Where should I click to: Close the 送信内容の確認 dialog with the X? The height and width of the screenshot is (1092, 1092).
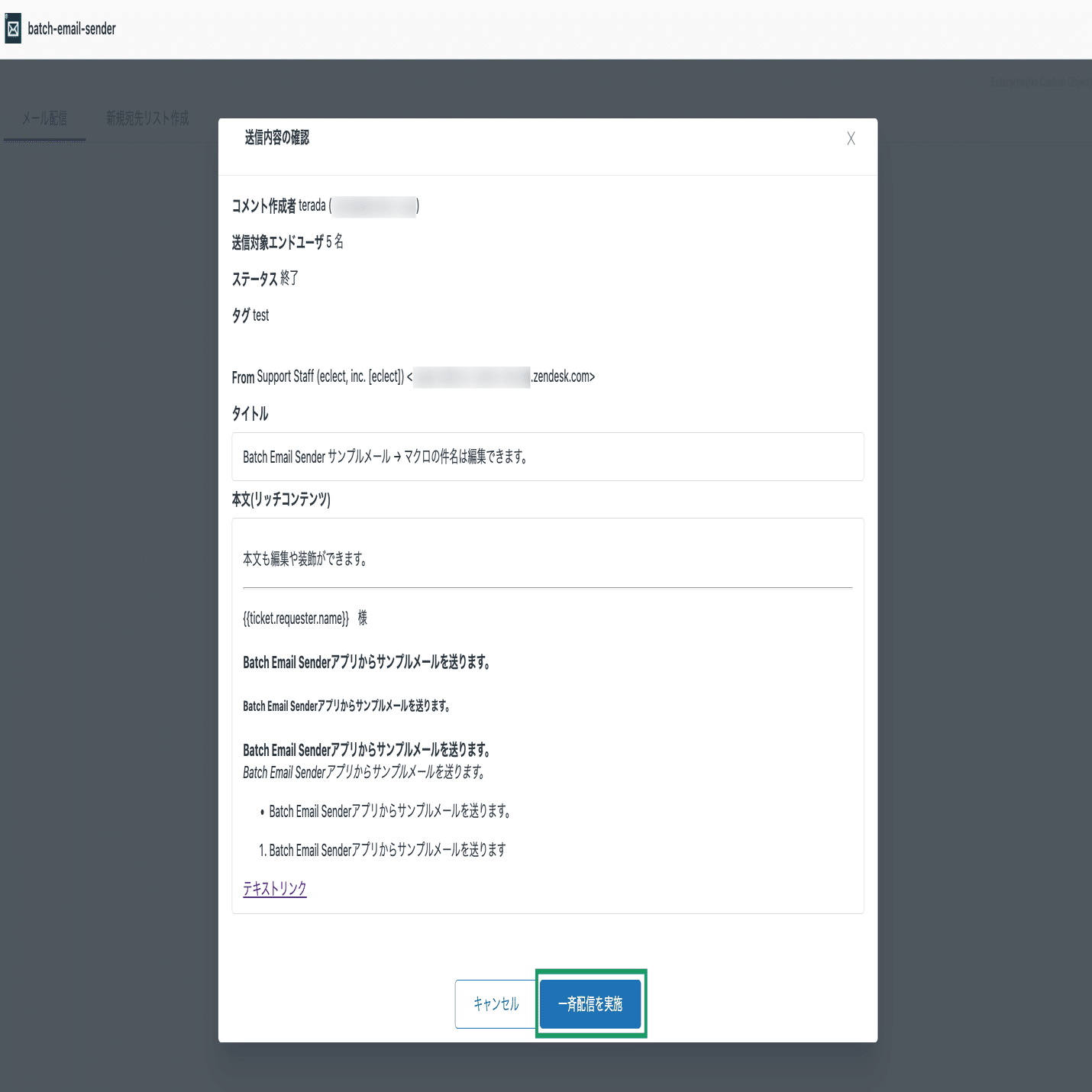click(851, 138)
